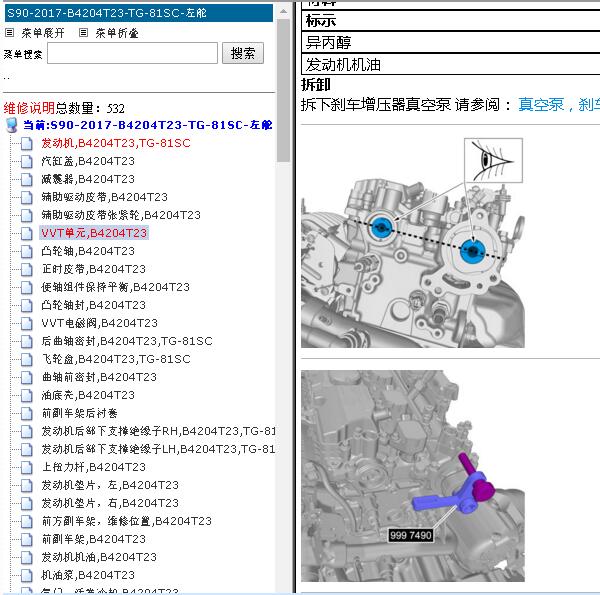Select the 异丙醇 table cell
The image size is (600, 595).
(x=451, y=42)
